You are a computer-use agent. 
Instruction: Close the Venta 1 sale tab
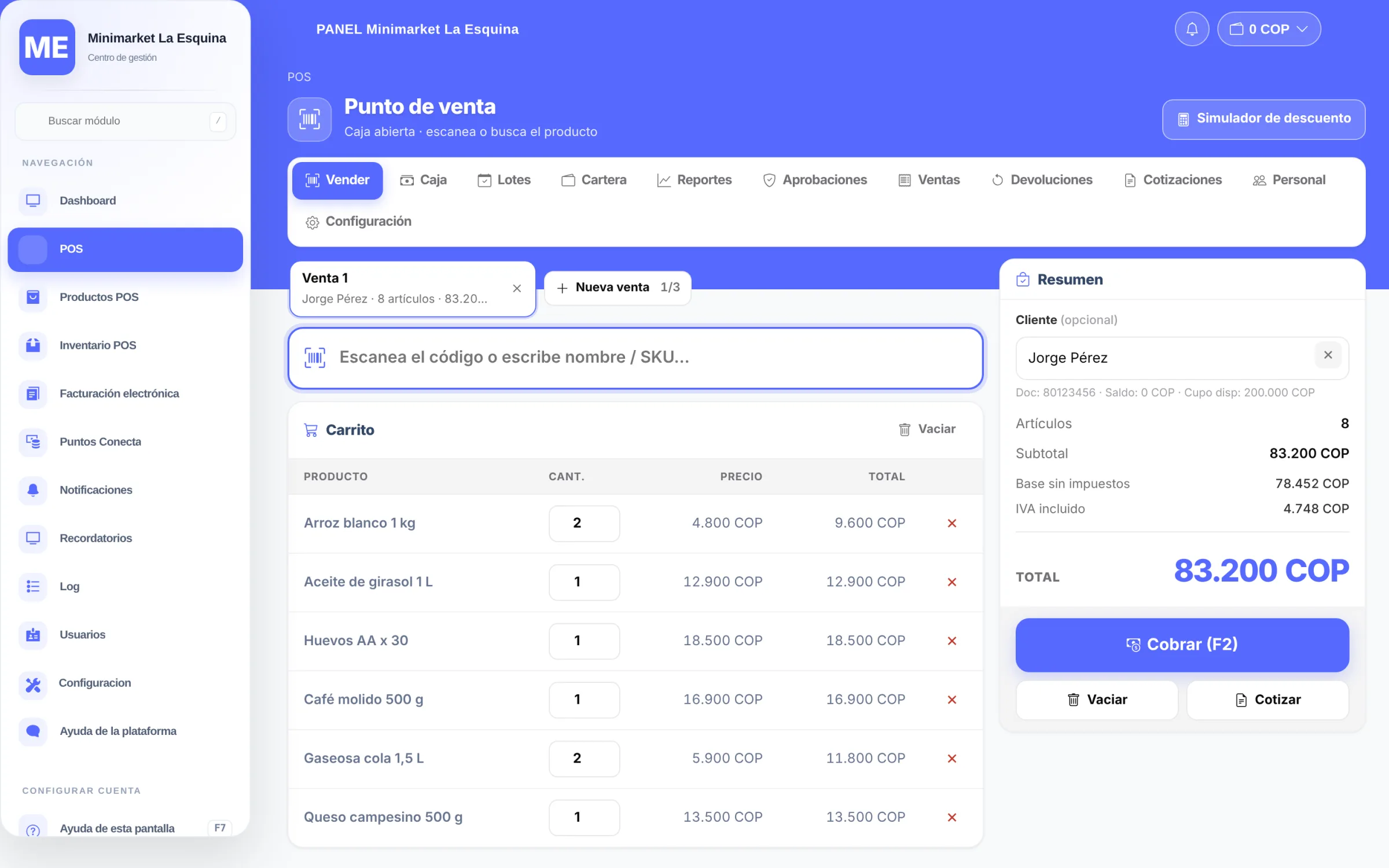[517, 288]
